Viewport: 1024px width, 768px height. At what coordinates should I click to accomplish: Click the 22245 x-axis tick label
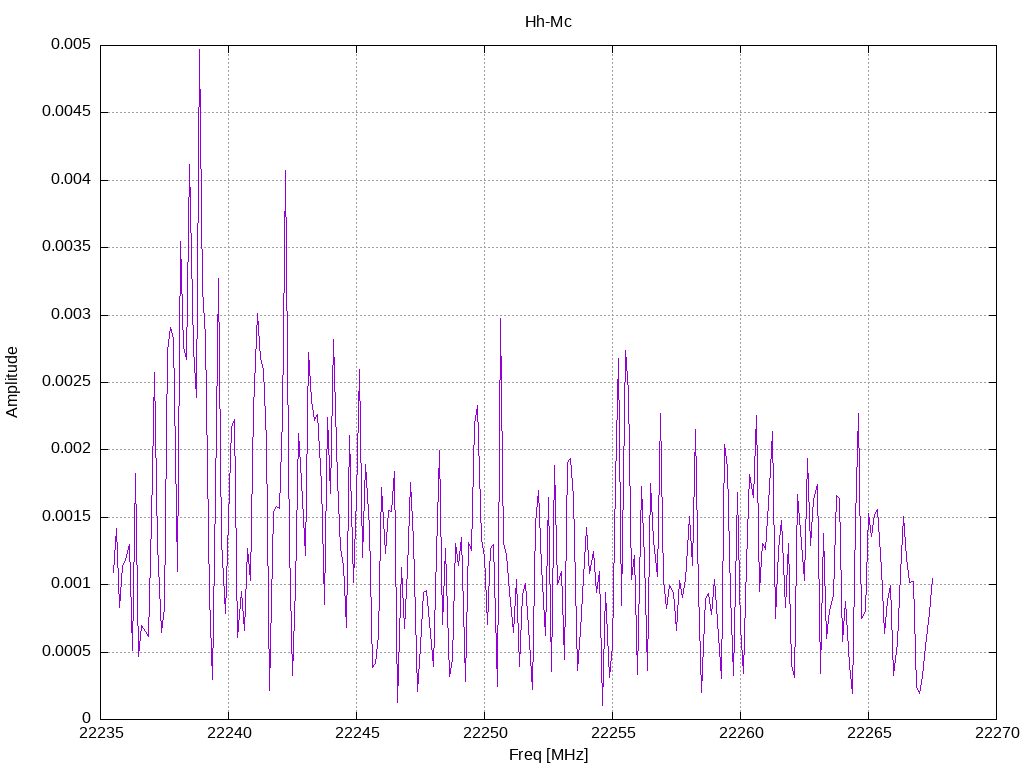[x=356, y=733]
